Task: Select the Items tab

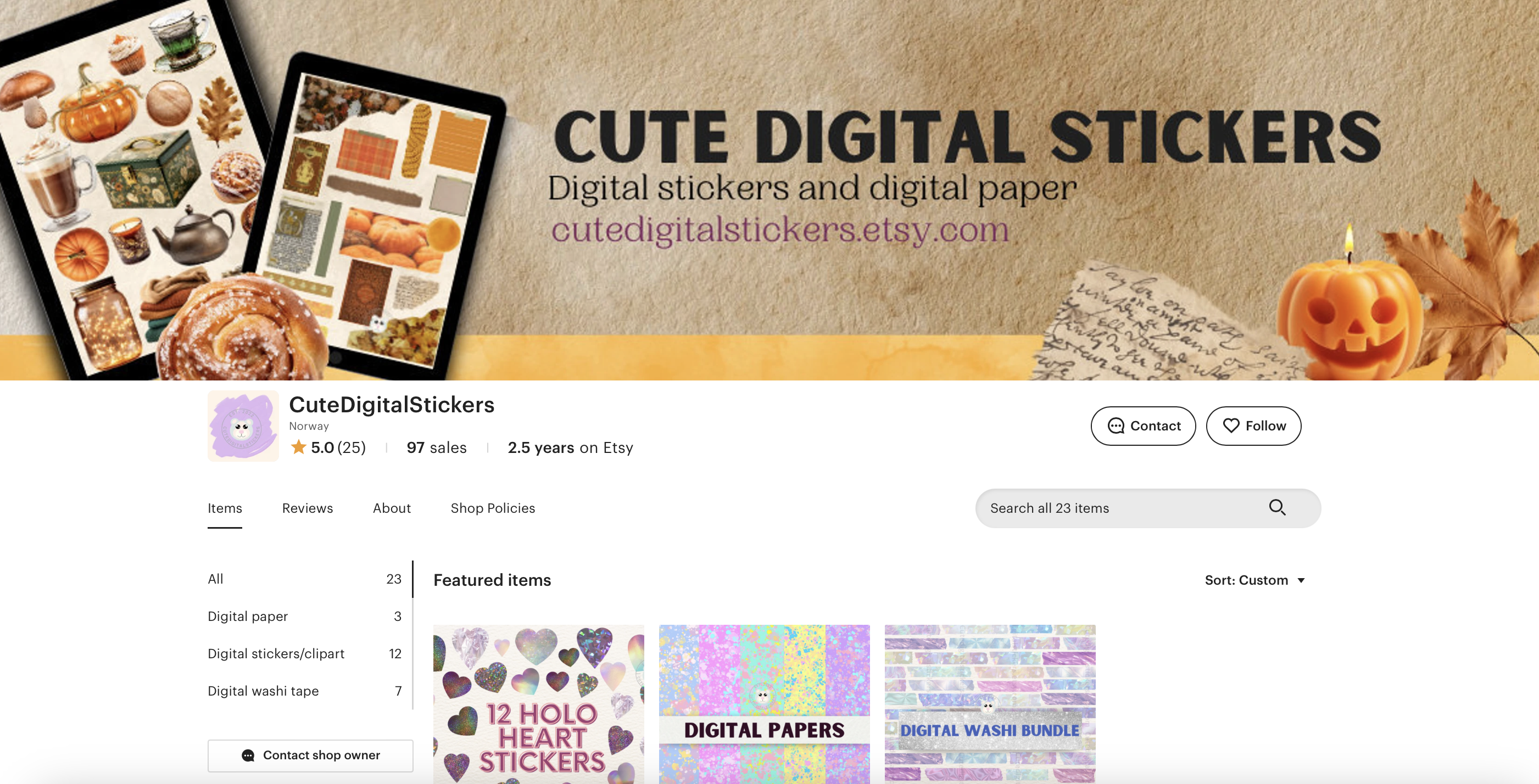Action: point(225,508)
